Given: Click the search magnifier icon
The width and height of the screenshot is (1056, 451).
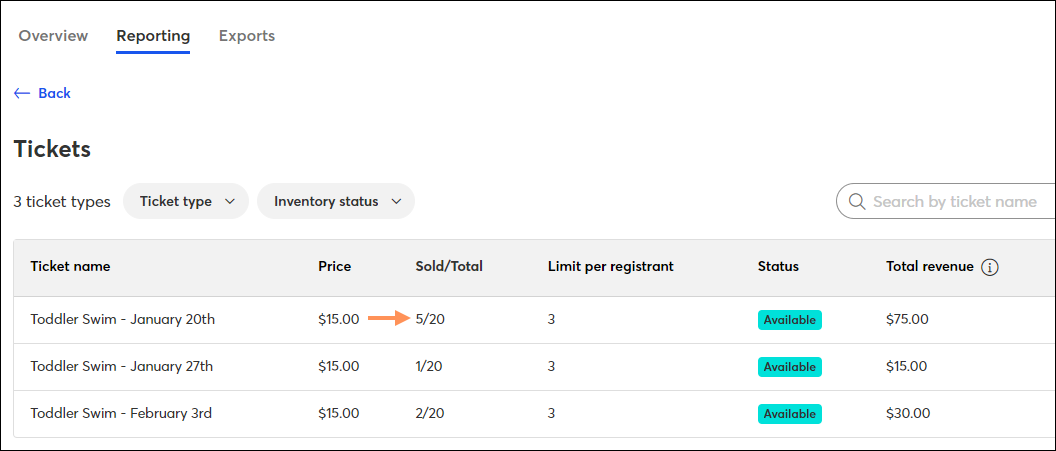Looking at the screenshot, I should click(x=857, y=201).
